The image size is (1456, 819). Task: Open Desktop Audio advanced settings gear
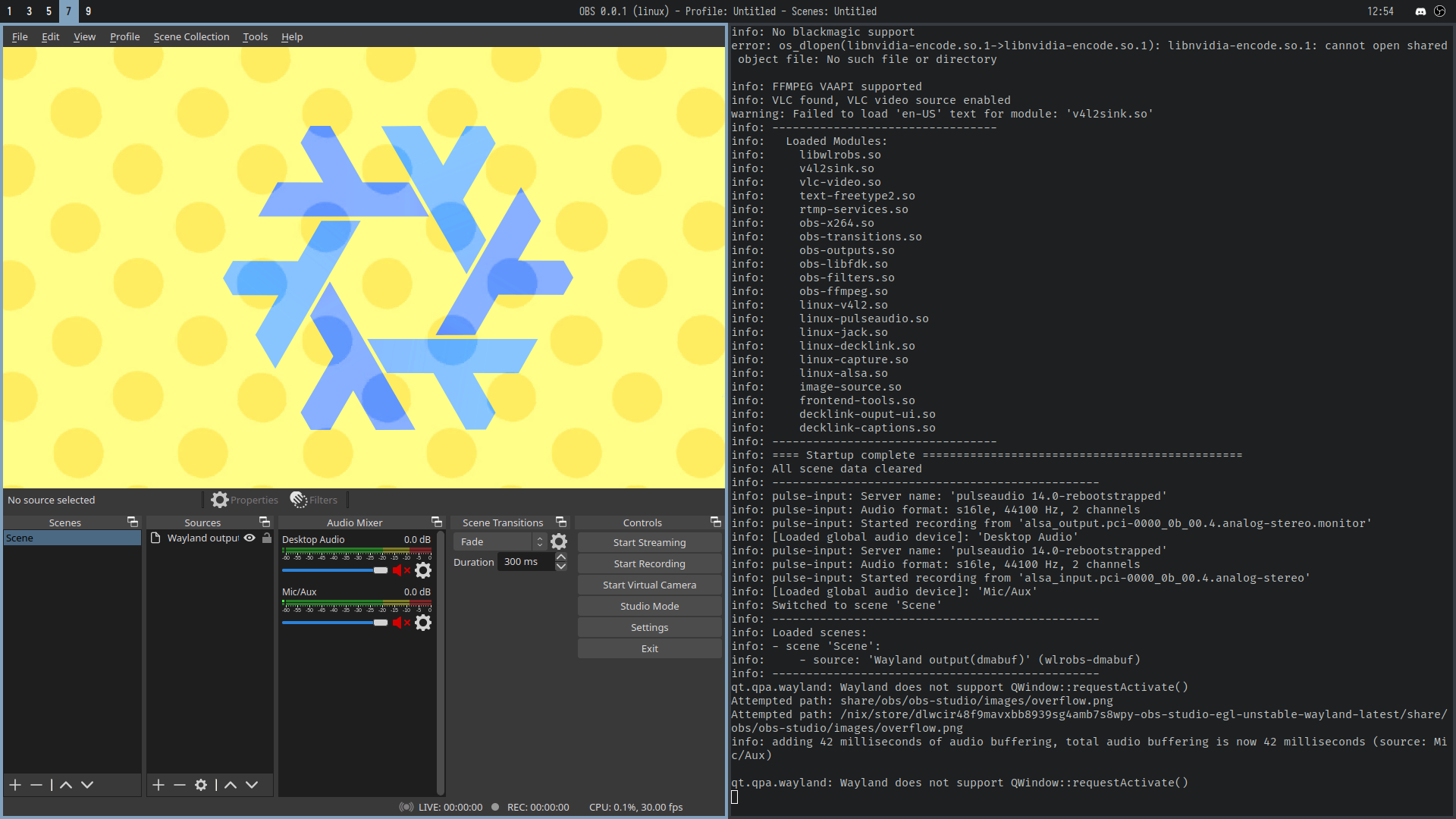coord(422,570)
